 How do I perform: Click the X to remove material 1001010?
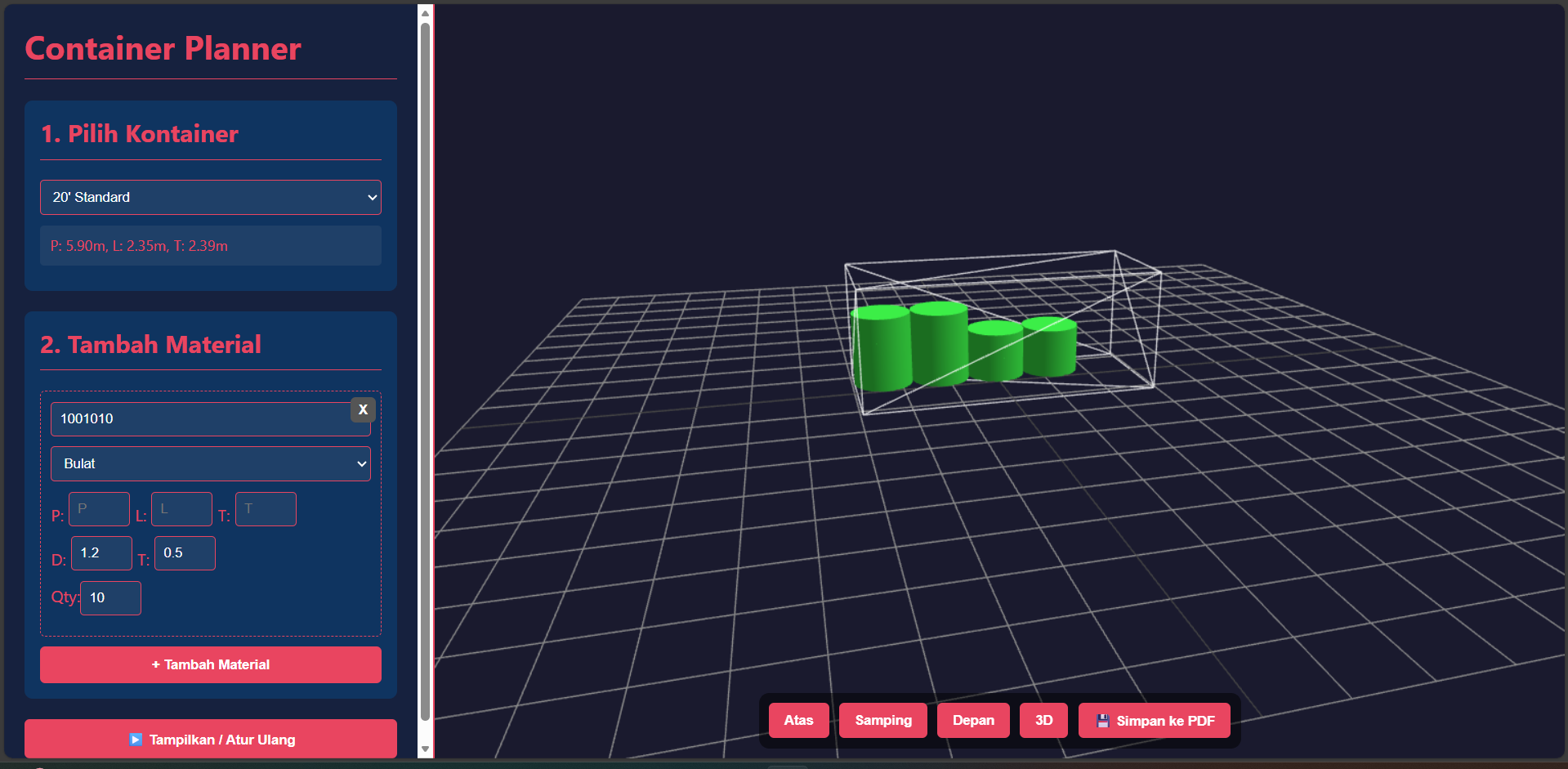[x=363, y=409]
